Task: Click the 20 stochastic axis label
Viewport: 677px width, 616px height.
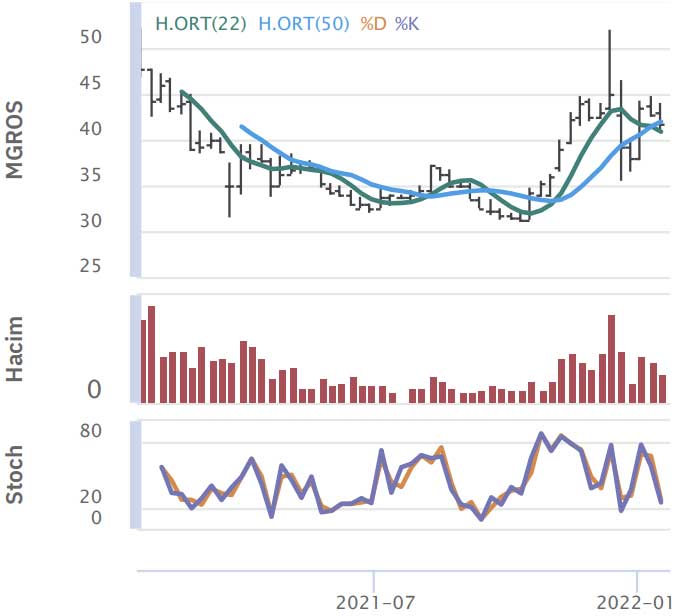Action: (91, 497)
